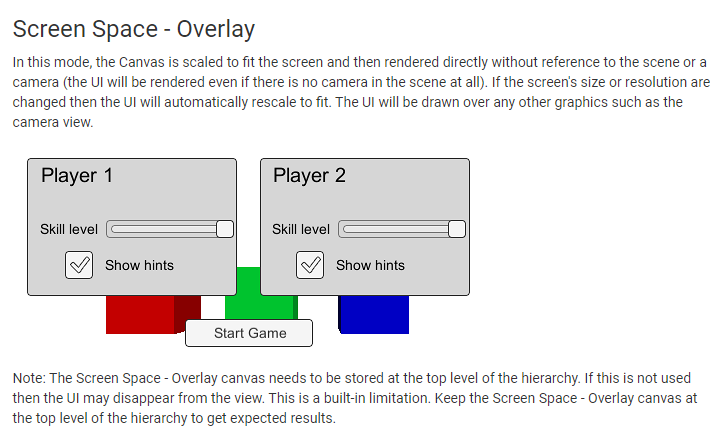Click Player 2 Skill level label

(301, 229)
